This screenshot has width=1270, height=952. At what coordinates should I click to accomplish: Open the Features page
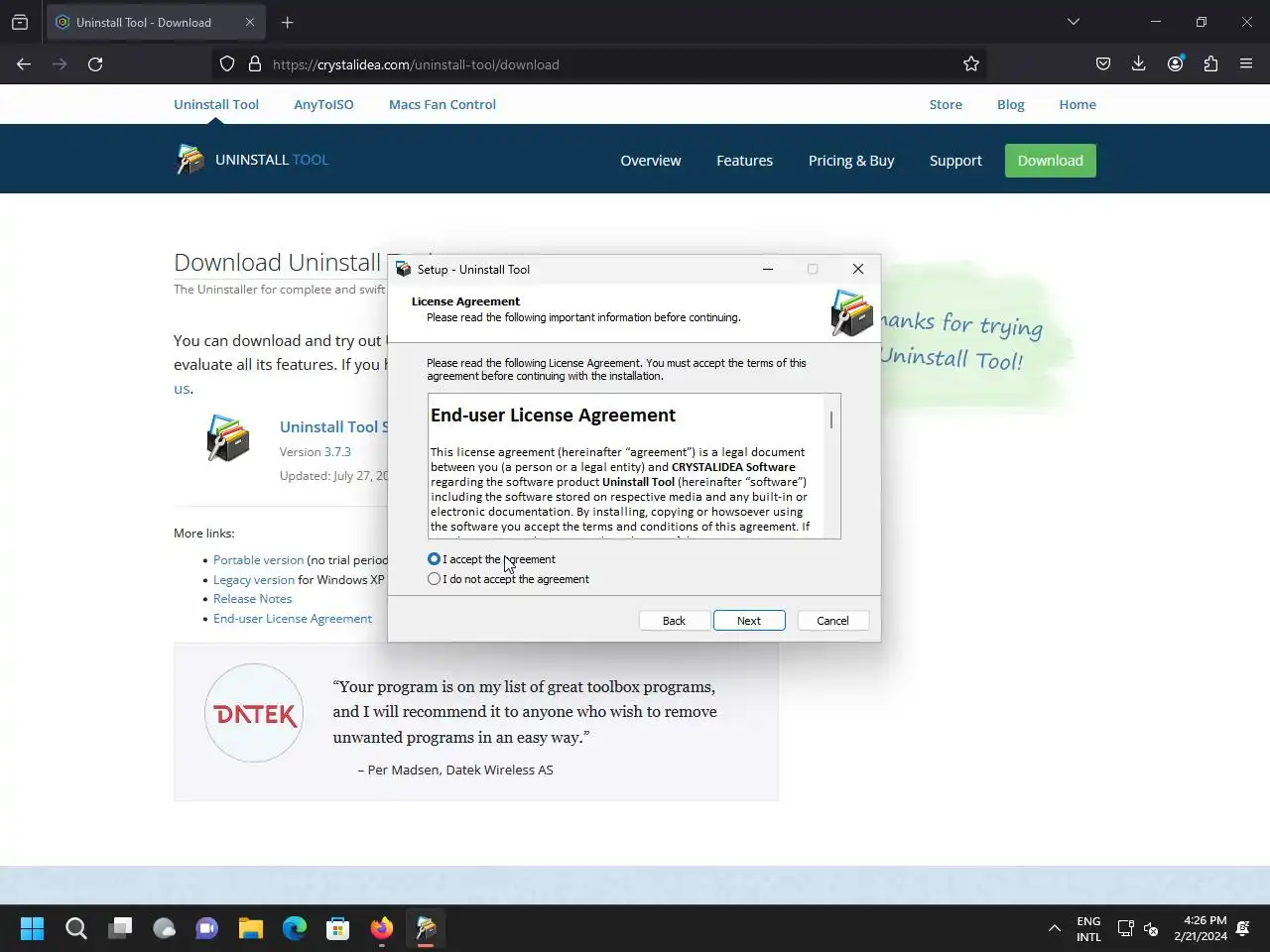tap(744, 161)
